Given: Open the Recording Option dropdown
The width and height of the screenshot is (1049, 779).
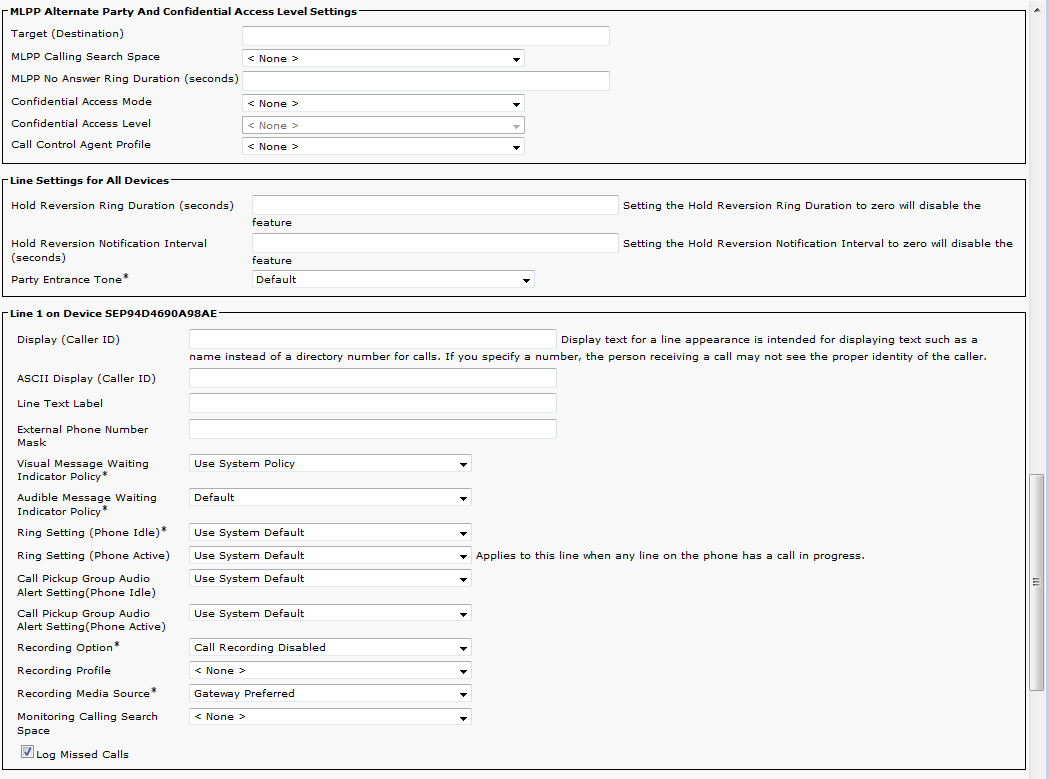Looking at the screenshot, I should click(330, 648).
